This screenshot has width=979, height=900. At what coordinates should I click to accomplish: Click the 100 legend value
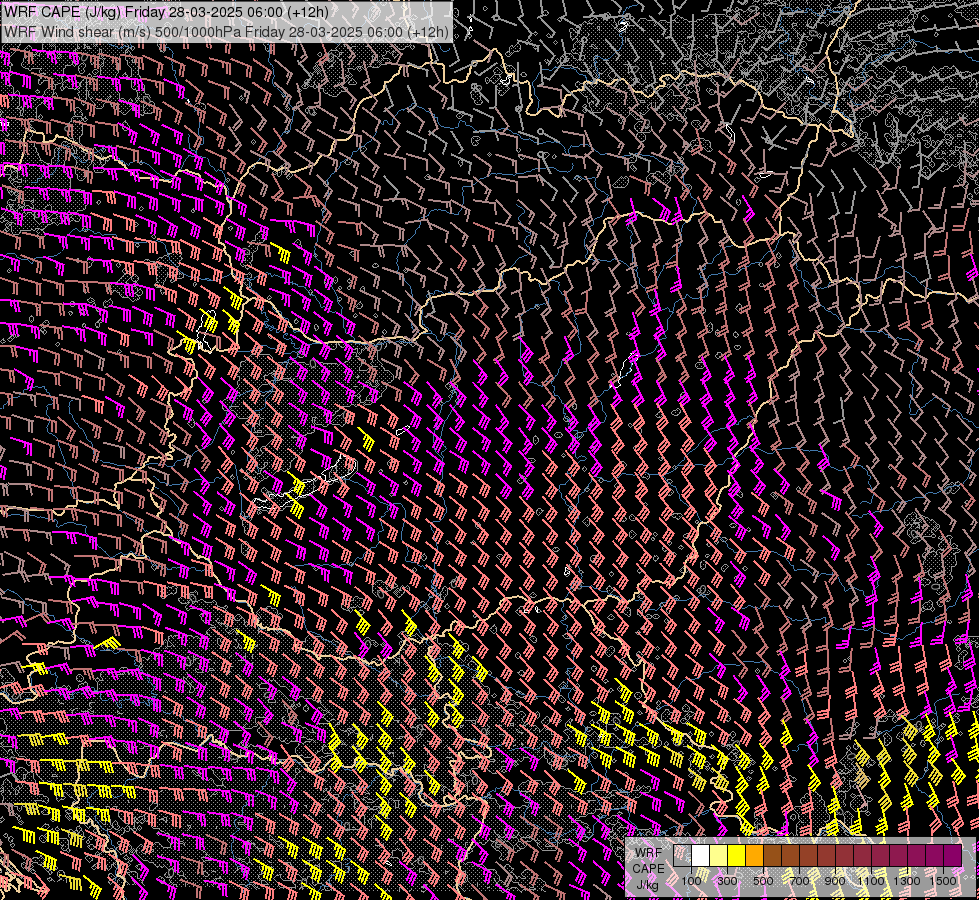tap(691, 881)
